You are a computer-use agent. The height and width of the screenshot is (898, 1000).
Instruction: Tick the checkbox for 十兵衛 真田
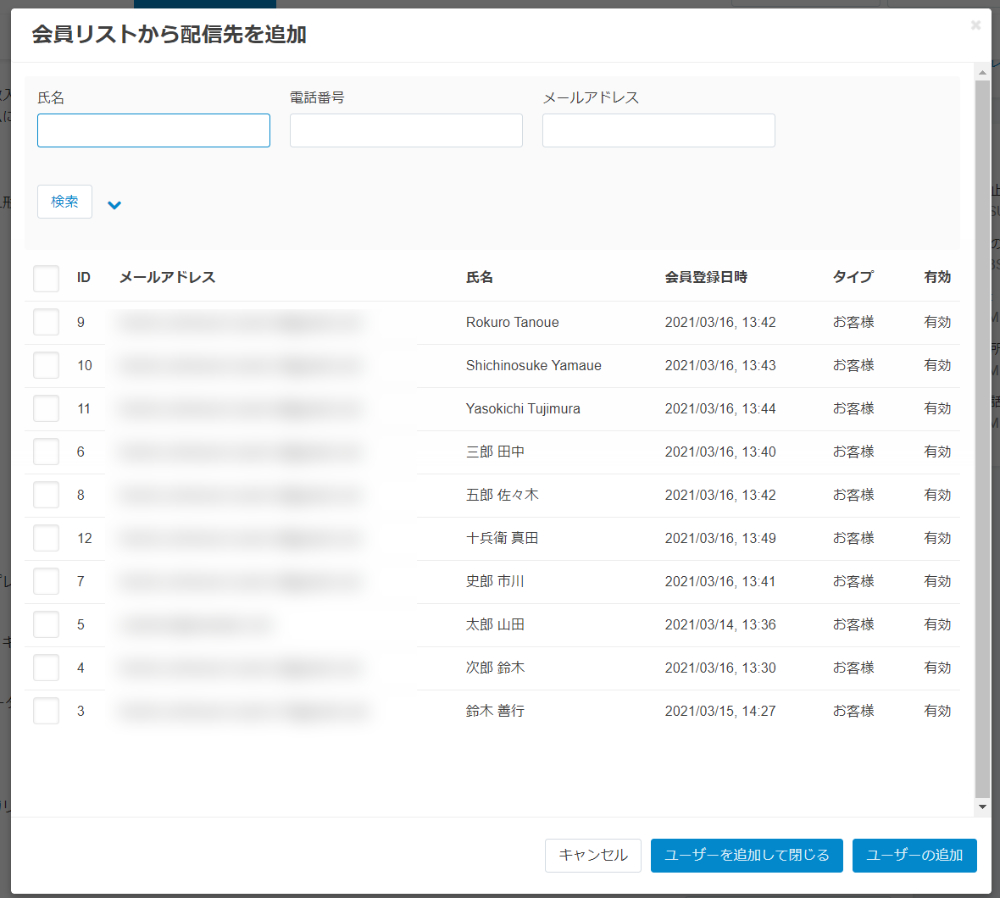point(46,538)
